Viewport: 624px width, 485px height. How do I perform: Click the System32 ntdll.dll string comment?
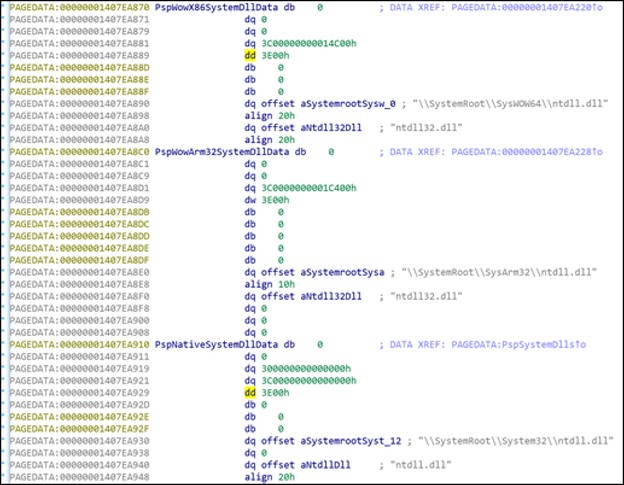point(516,441)
